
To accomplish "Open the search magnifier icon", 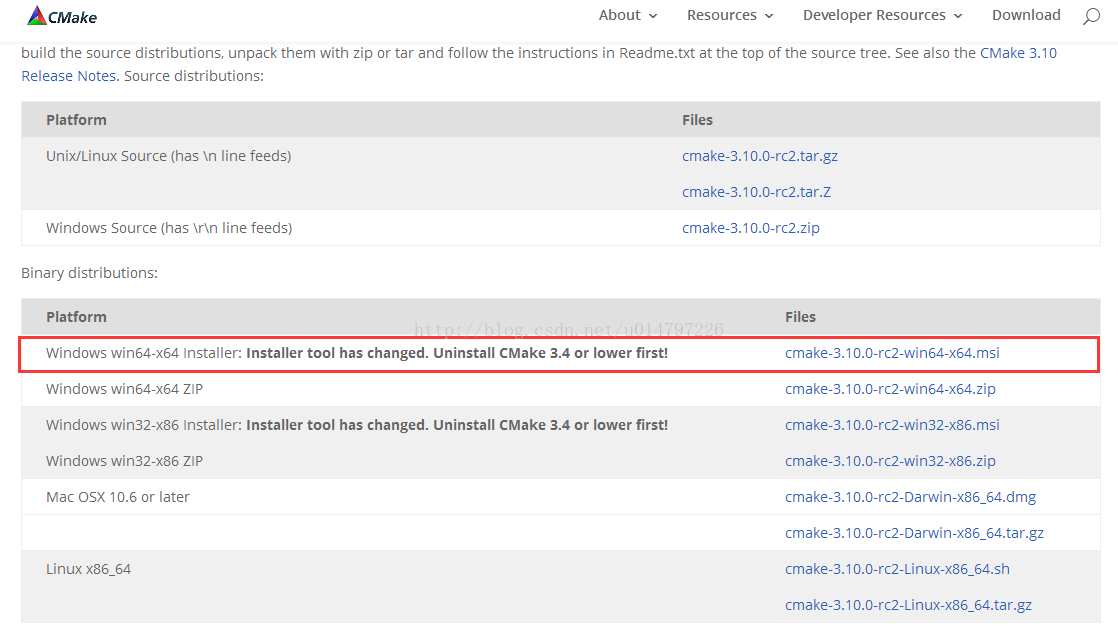I will [x=1091, y=16].
